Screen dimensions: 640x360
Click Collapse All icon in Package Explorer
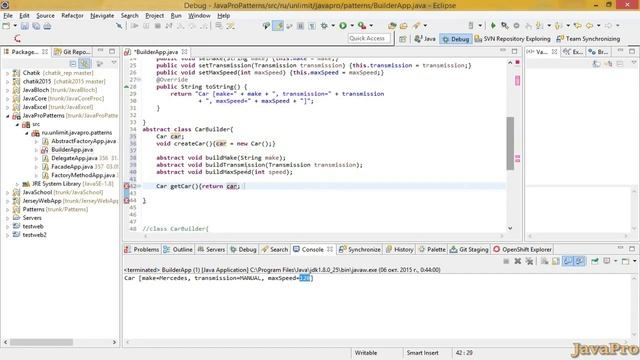click(73, 63)
